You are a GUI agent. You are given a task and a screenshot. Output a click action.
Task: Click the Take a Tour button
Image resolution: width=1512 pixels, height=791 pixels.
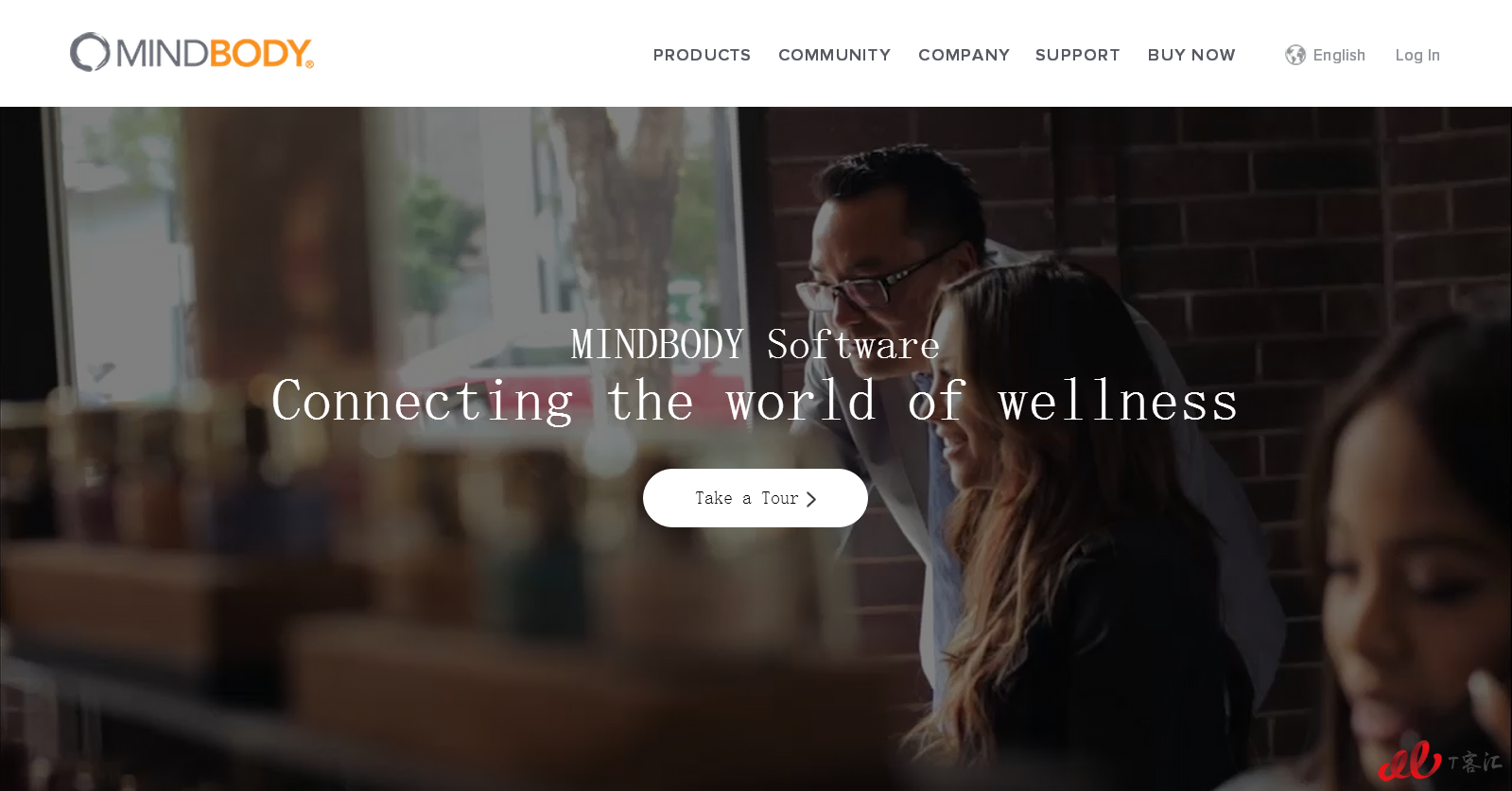pyautogui.click(x=756, y=498)
